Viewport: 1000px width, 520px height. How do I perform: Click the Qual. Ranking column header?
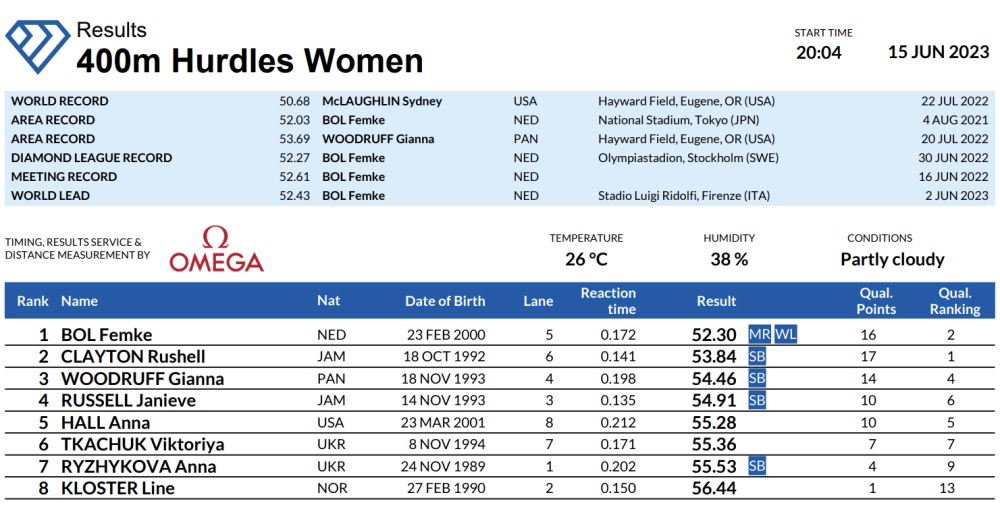pos(954,301)
